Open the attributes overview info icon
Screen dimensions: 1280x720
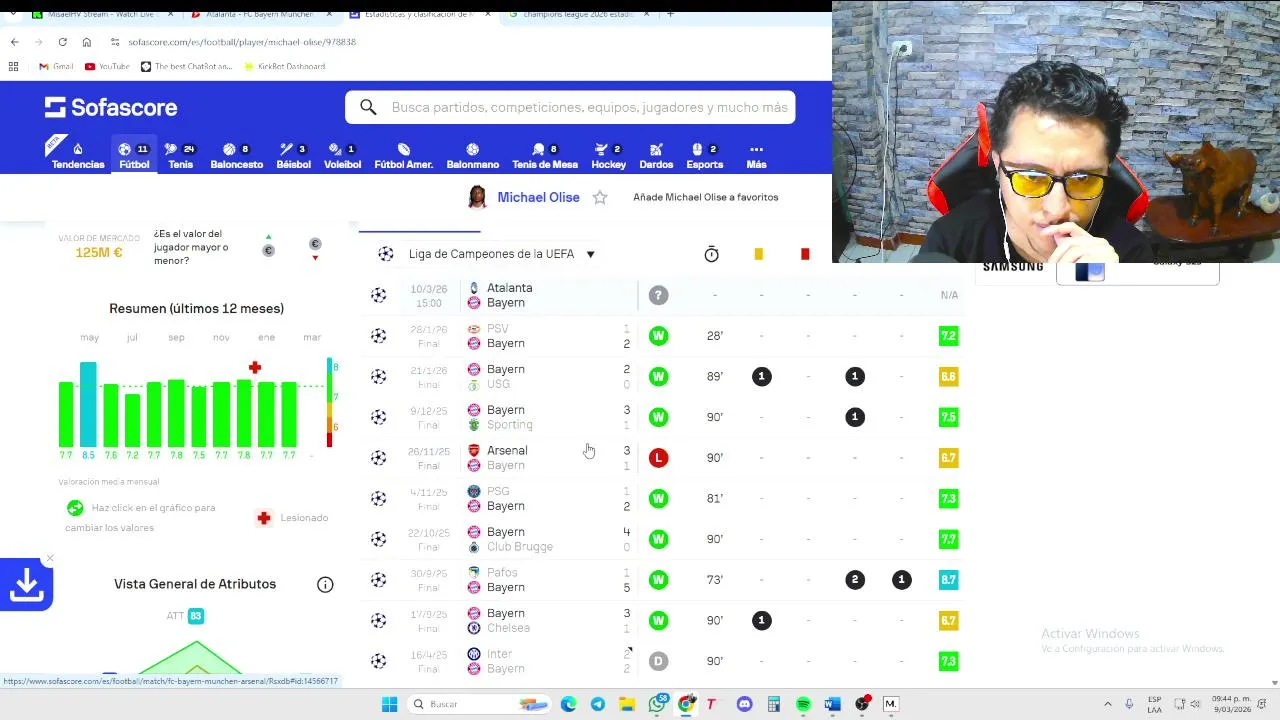point(325,585)
